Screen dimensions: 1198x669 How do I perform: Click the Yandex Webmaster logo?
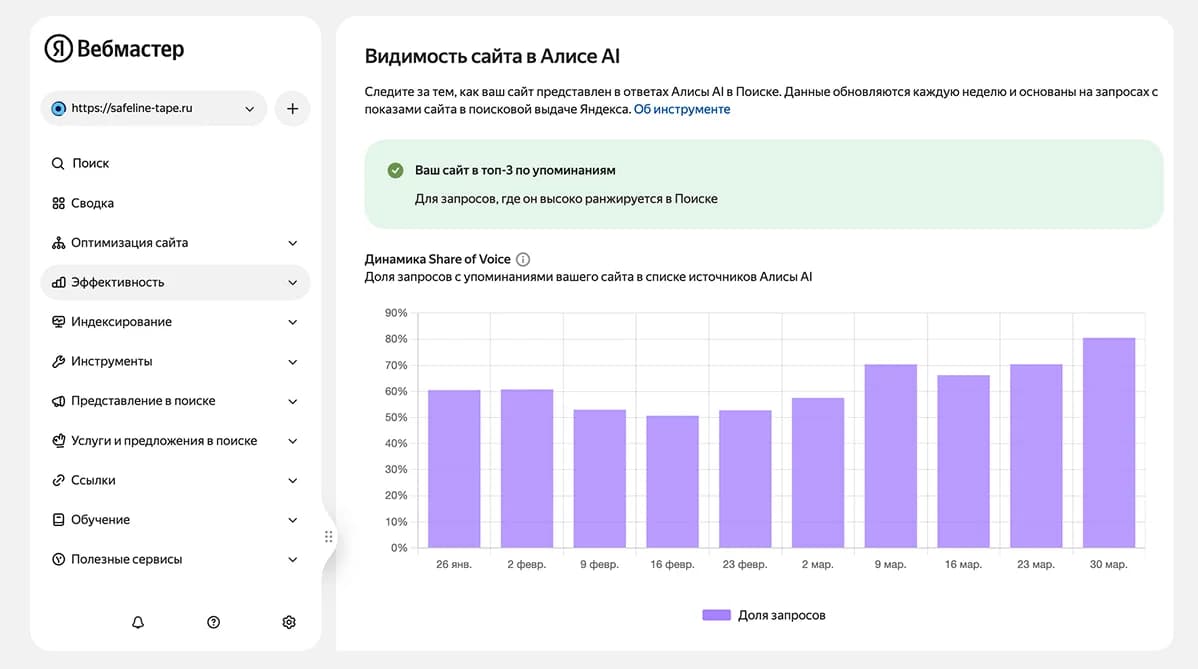(x=115, y=49)
